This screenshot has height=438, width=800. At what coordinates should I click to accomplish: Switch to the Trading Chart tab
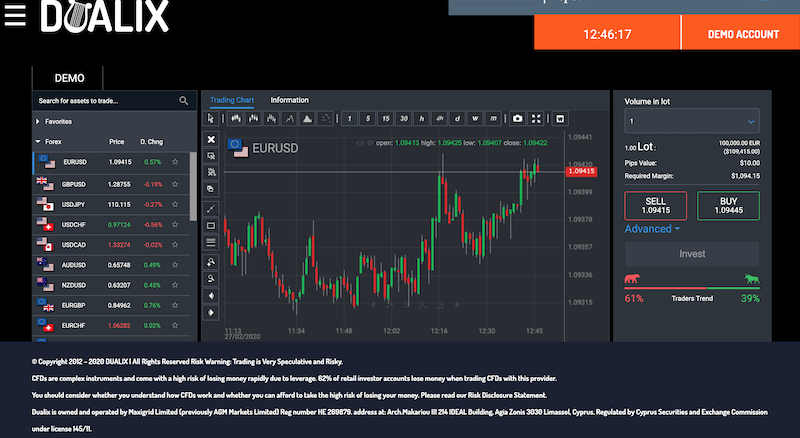tap(232, 100)
